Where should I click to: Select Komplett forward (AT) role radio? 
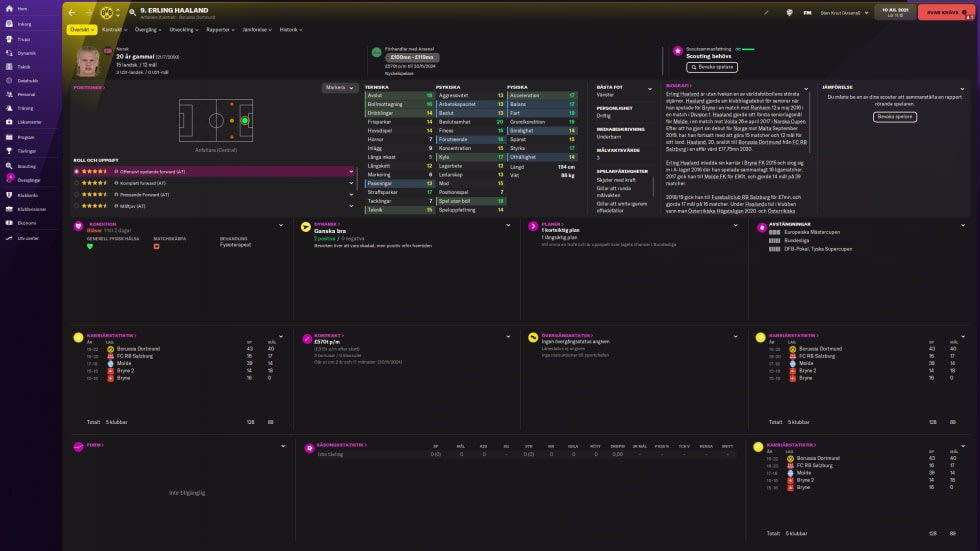[77, 183]
